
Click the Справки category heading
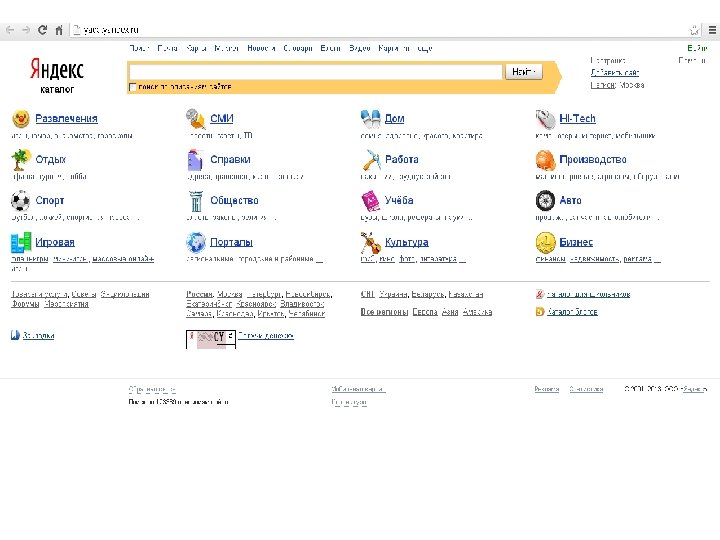230,159
